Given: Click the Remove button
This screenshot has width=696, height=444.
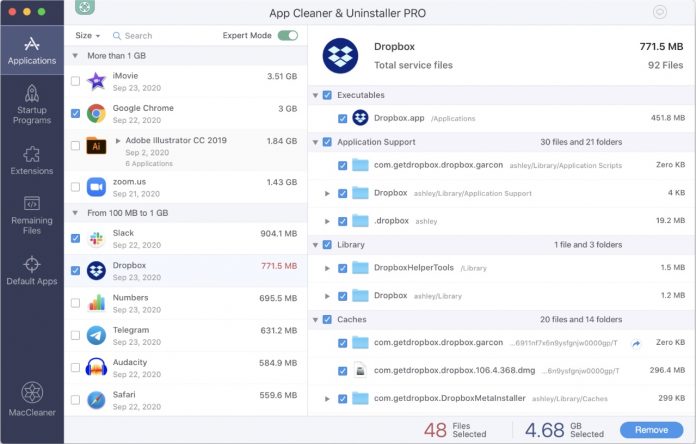Looking at the screenshot, I should pyautogui.click(x=651, y=430).
